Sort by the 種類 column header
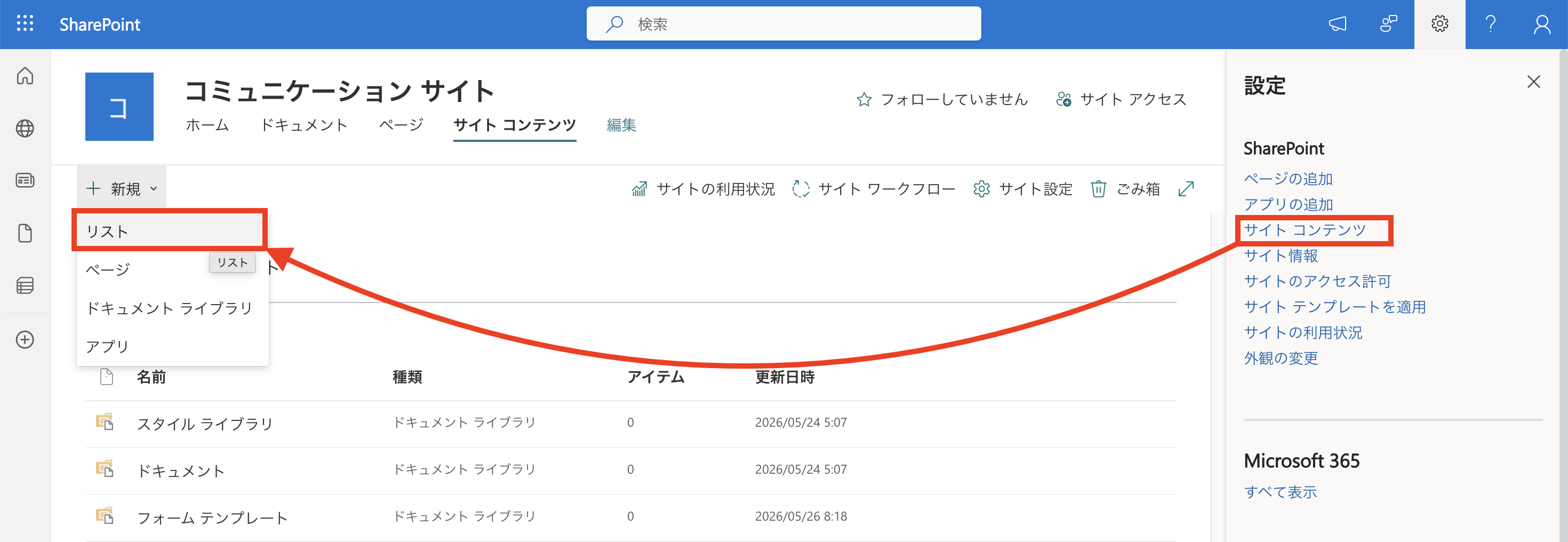Screen dimensions: 1568x542 click(x=407, y=377)
